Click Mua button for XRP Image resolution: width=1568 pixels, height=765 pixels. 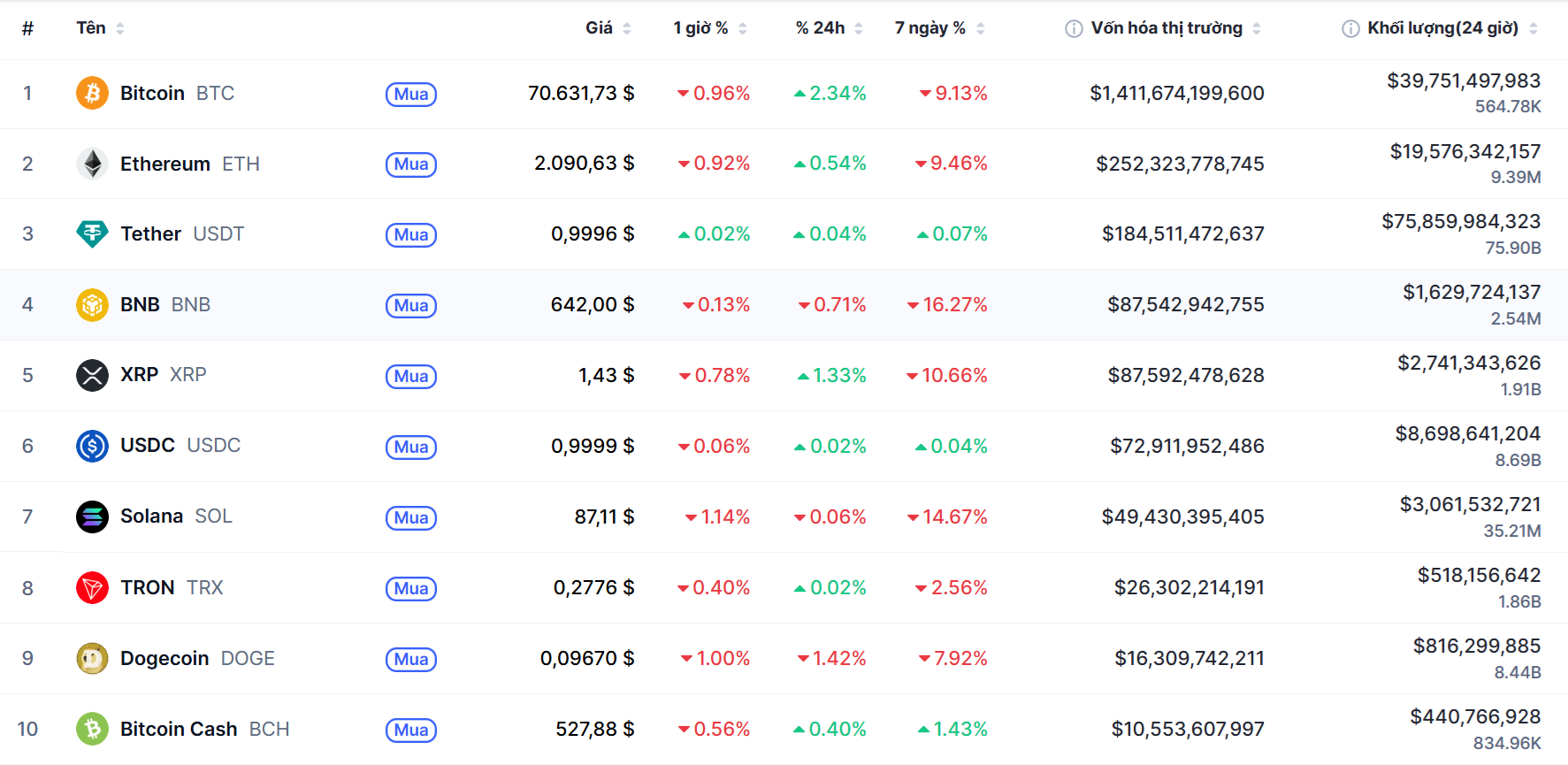pyautogui.click(x=411, y=376)
